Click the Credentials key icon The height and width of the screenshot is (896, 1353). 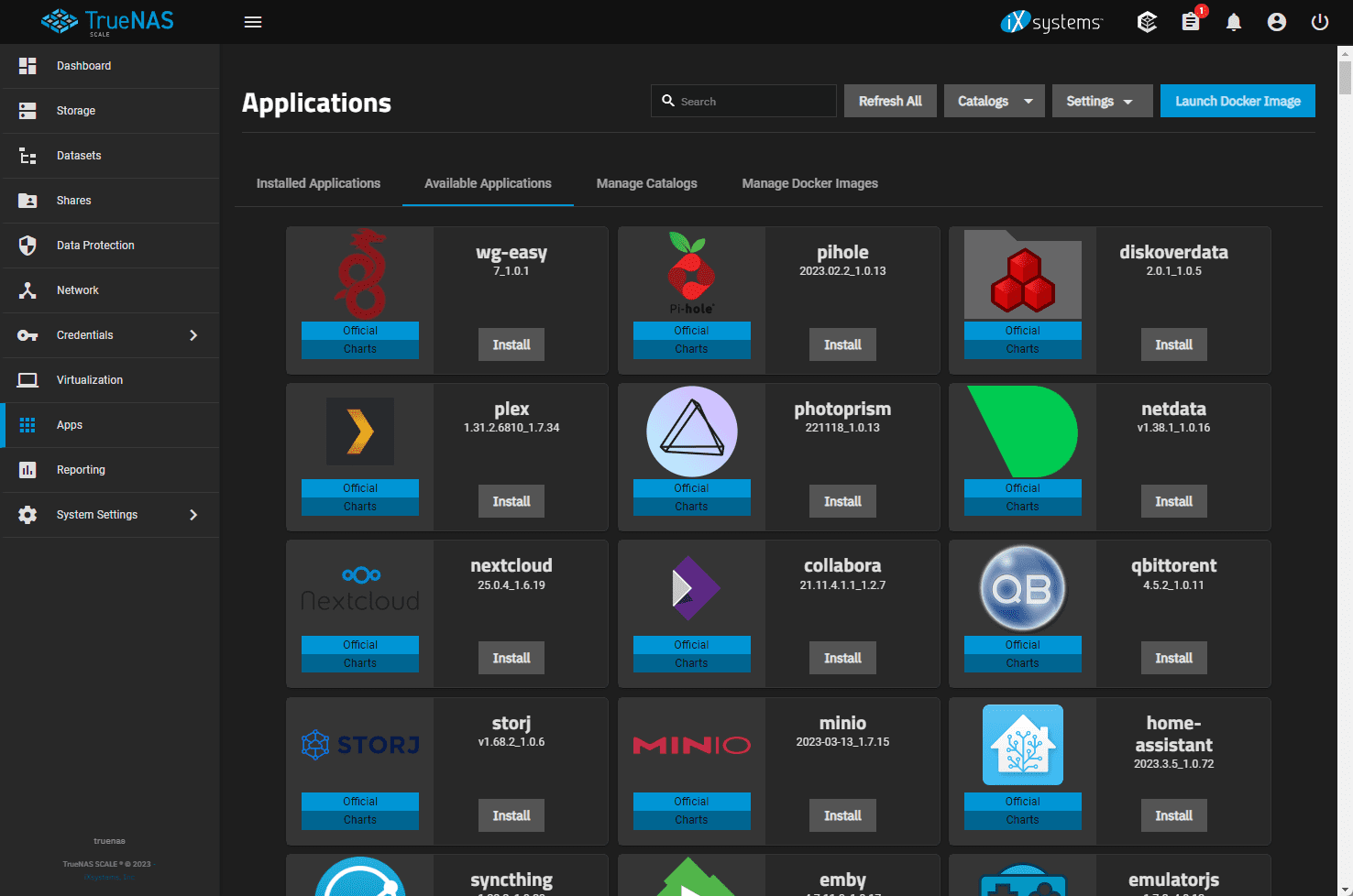coord(27,335)
